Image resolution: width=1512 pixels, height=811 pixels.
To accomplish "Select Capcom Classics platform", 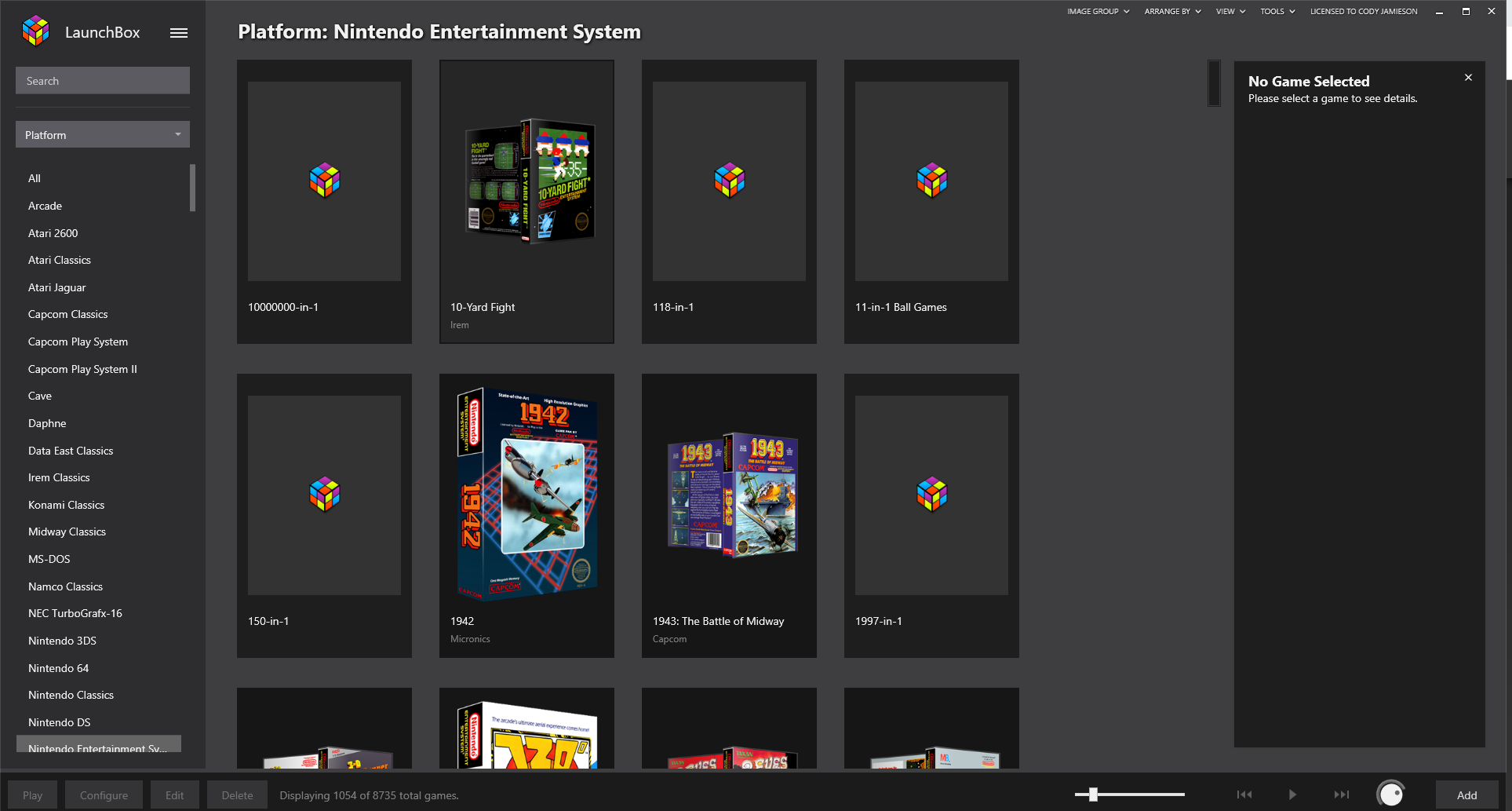I will point(68,314).
